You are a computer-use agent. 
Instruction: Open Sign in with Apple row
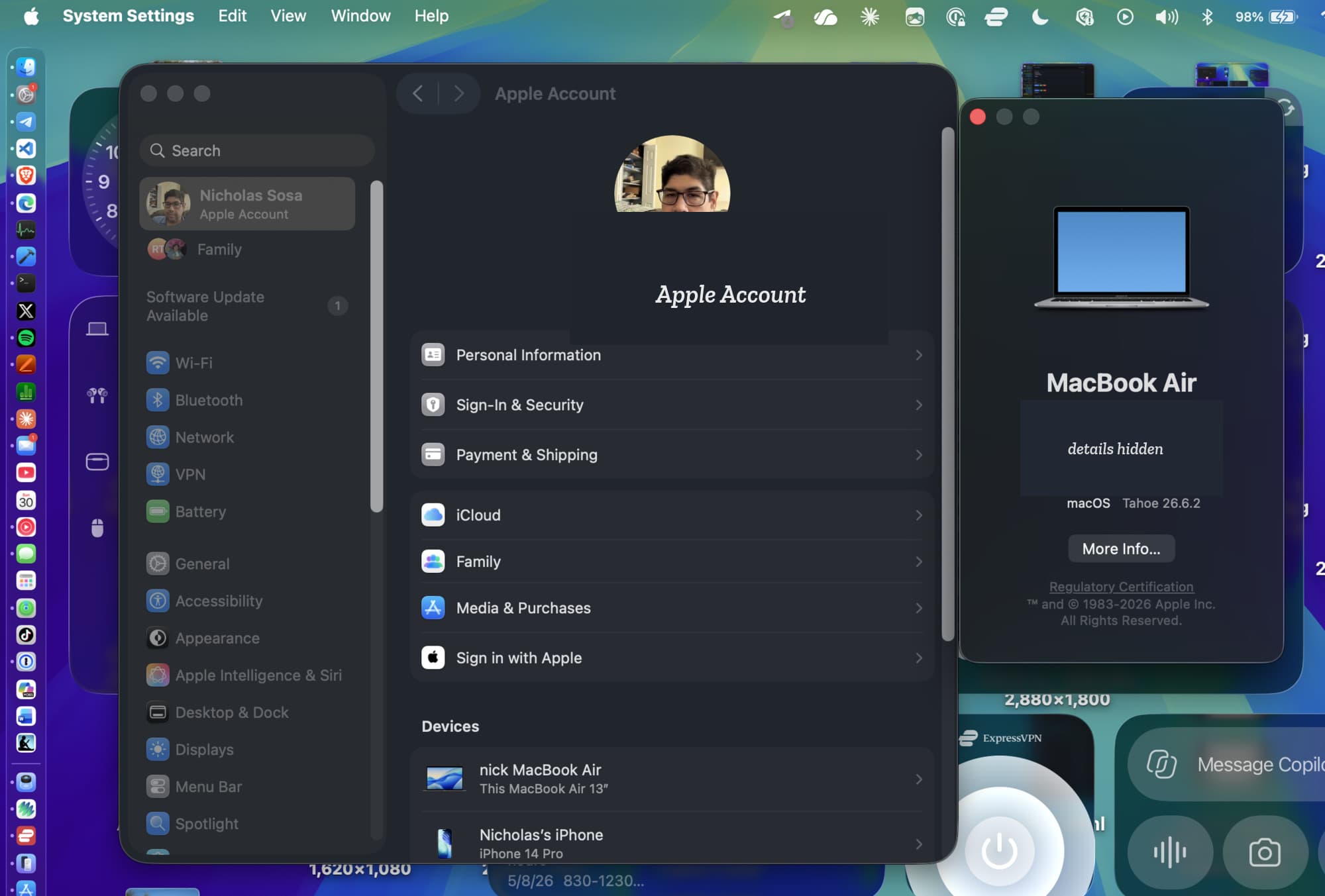pos(672,658)
